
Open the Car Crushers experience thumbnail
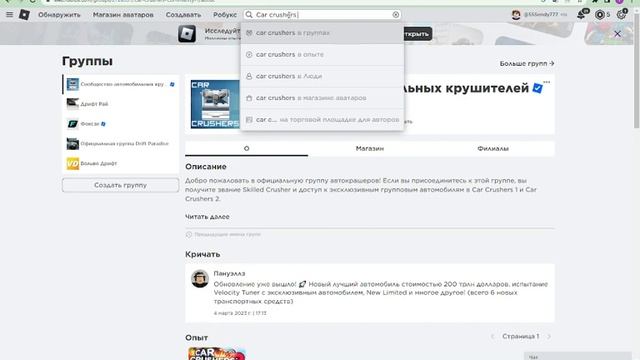217,353
